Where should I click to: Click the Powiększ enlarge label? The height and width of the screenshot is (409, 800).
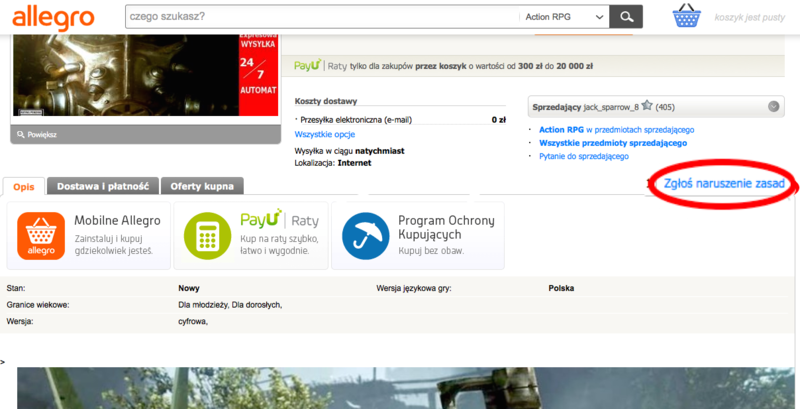(42, 135)
